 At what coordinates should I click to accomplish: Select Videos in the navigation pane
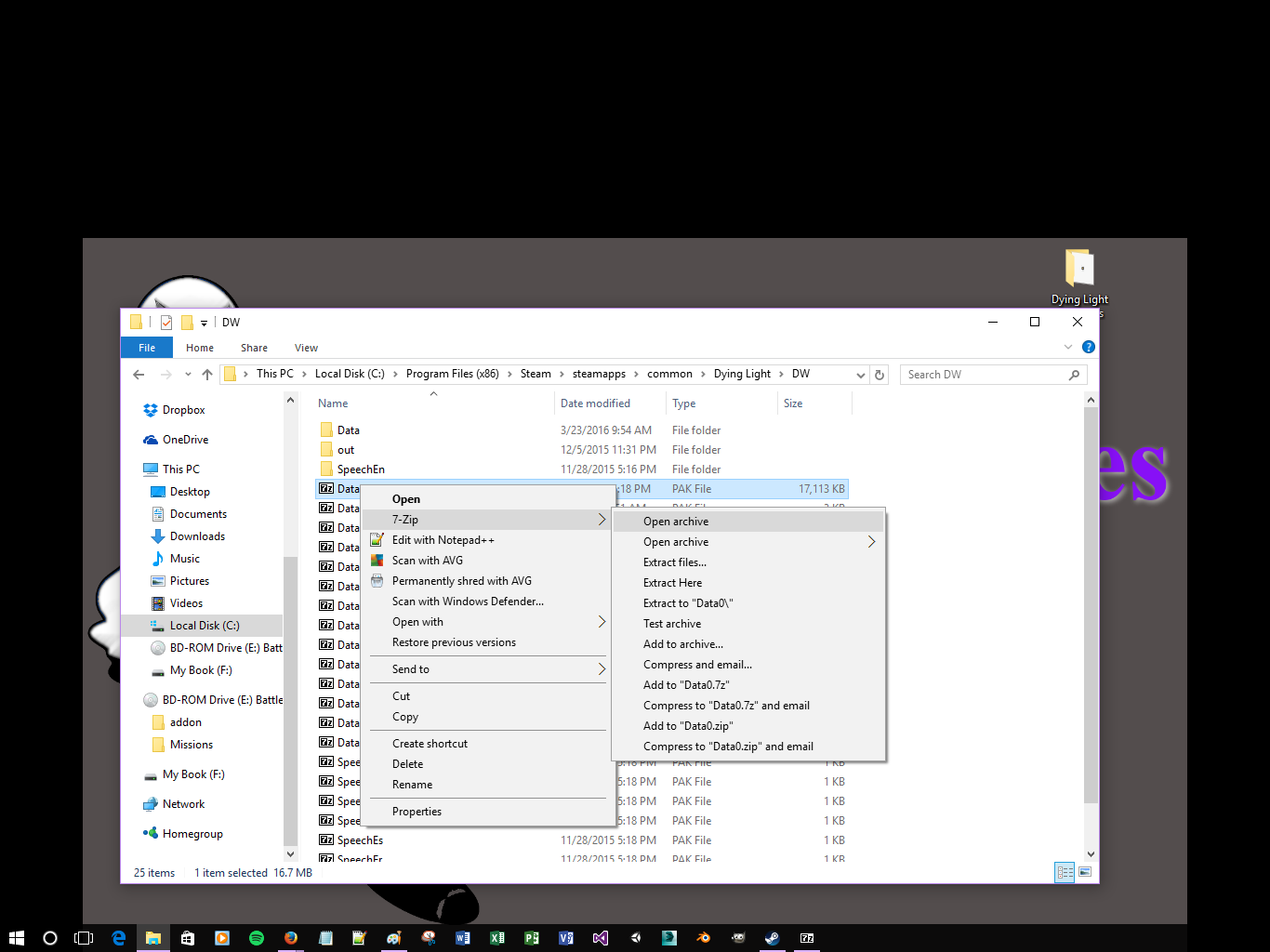click(x=177, y=603)
